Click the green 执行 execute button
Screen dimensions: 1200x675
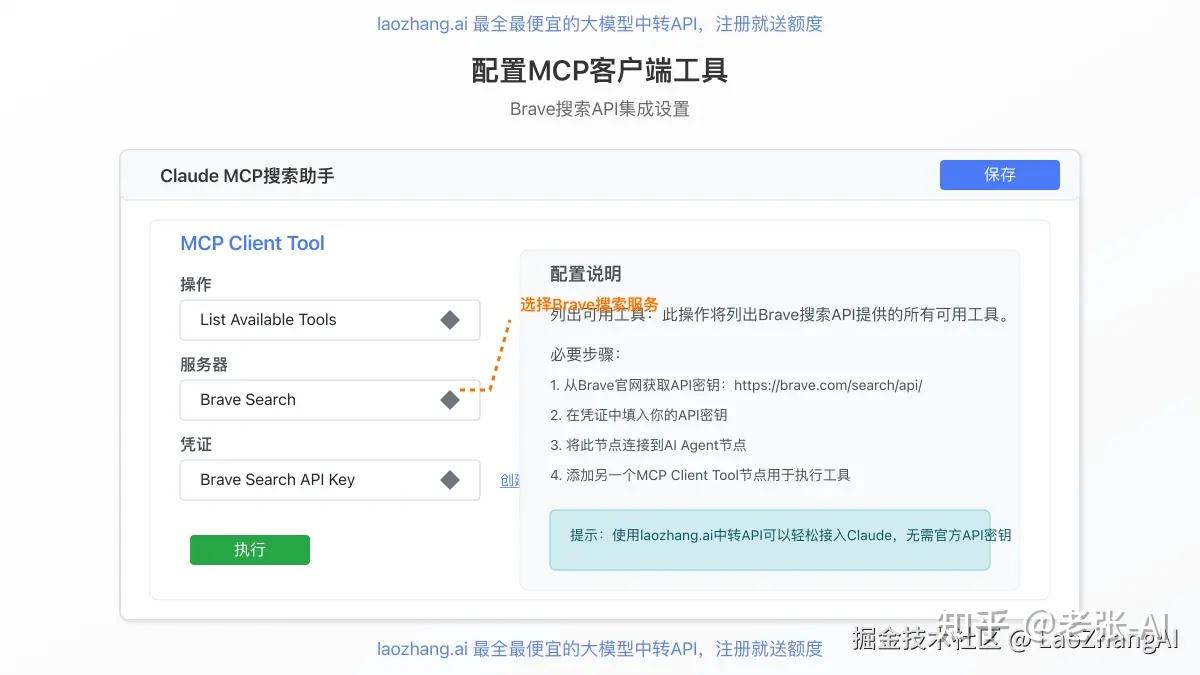[x=250, y=550]
